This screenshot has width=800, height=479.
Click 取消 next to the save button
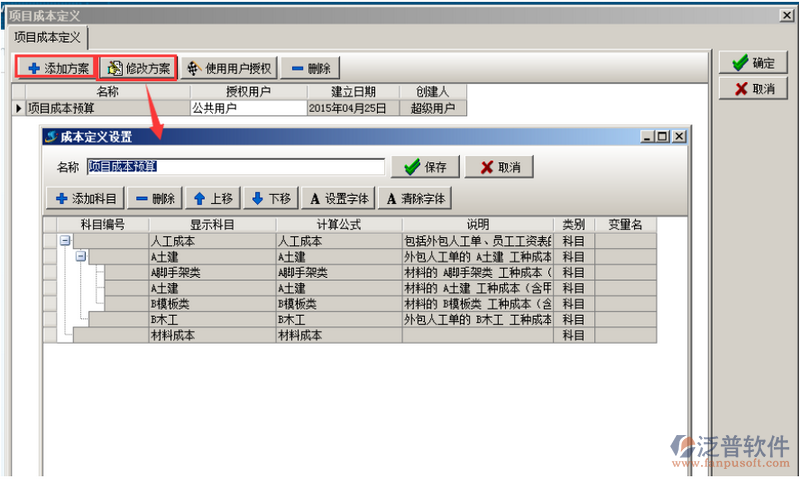[499, 167]
